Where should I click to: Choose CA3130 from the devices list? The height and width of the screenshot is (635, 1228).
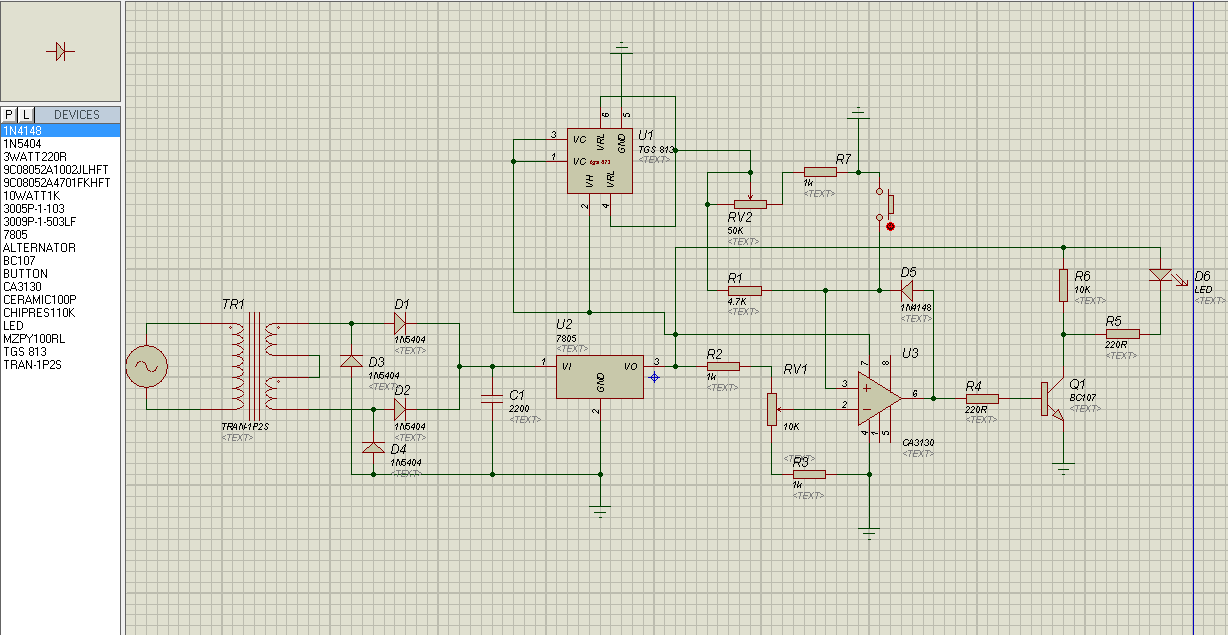click(x=27, y=287)
